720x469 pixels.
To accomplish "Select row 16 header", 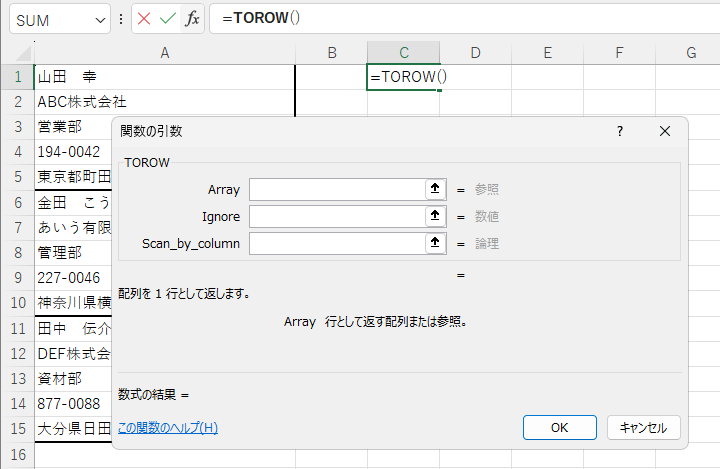I will click(x=17, y=455).
